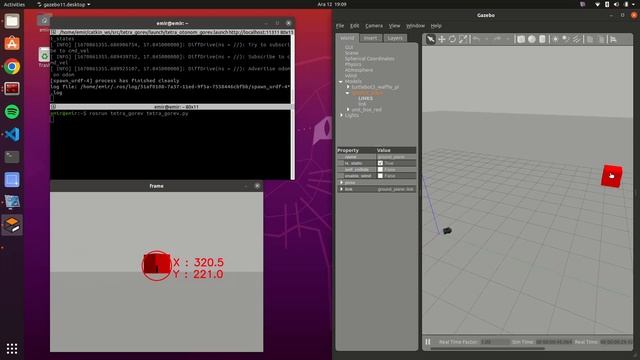Expand the turtlebot3_waffle_pi model node
640x360 pixels.
click(348, 87)
